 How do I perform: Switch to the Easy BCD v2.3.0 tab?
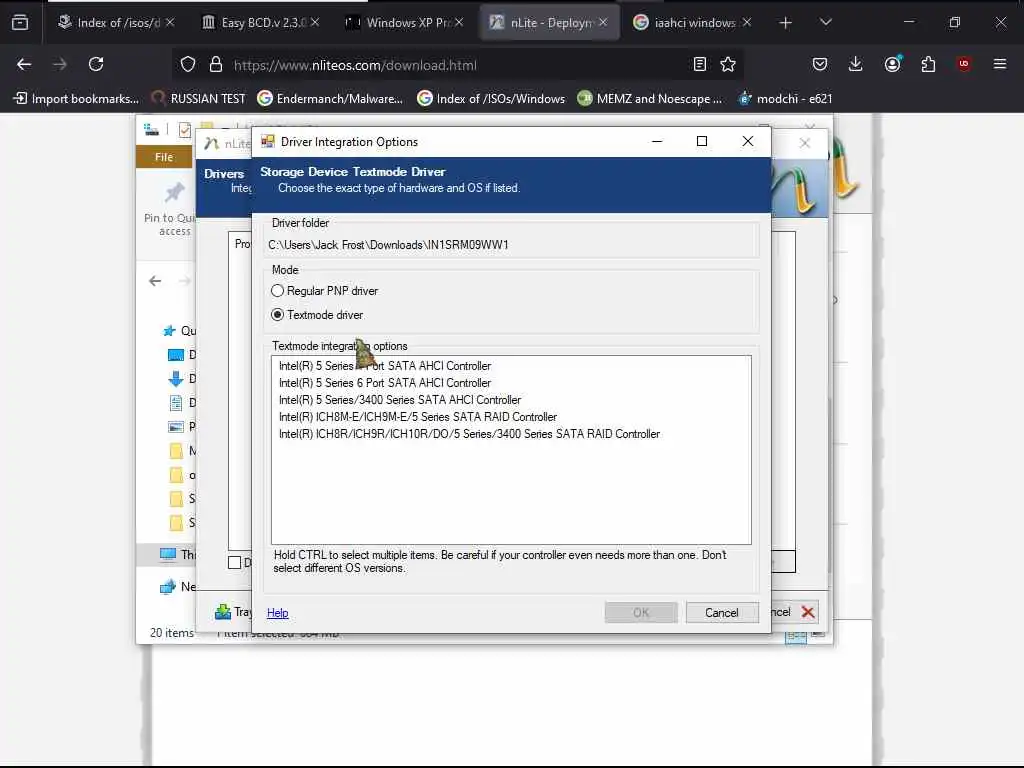coord(261,22)
